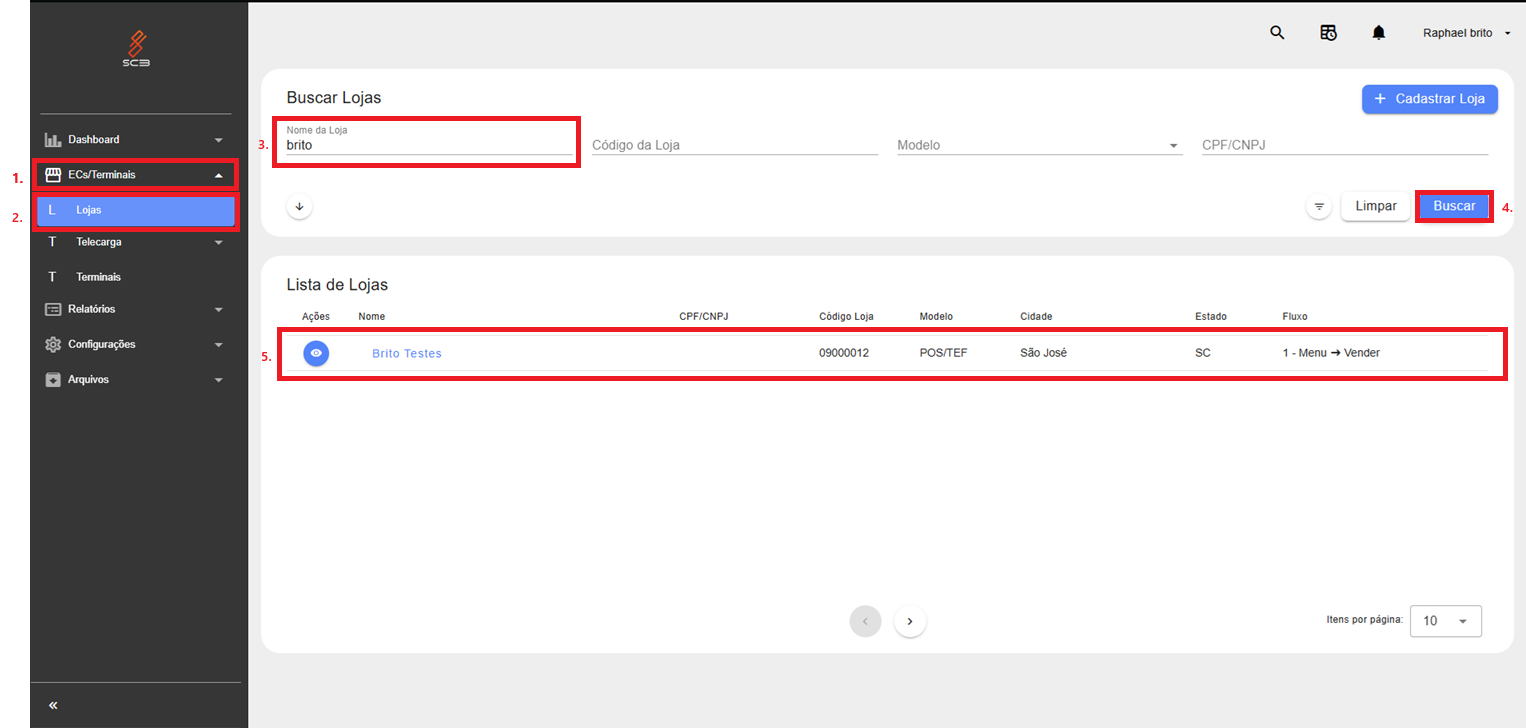Viewport: 1526px width, 728px height.
Task: Click the Buscar button
Action: point(1454,206)
